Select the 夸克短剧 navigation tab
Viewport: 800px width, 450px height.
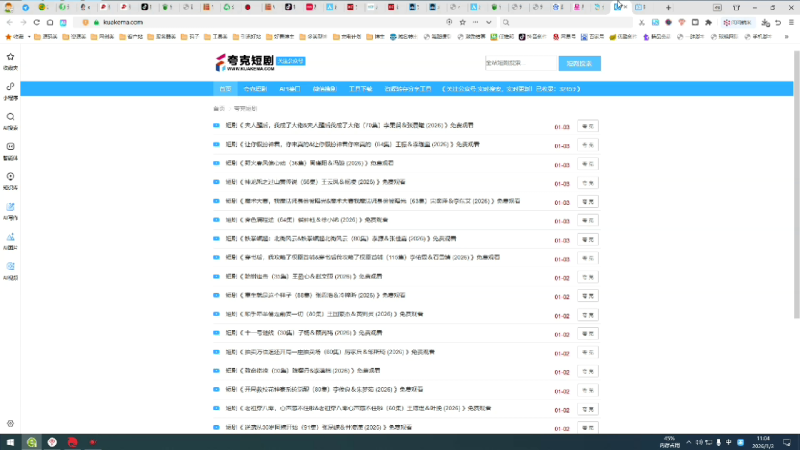tap(255, 89)
